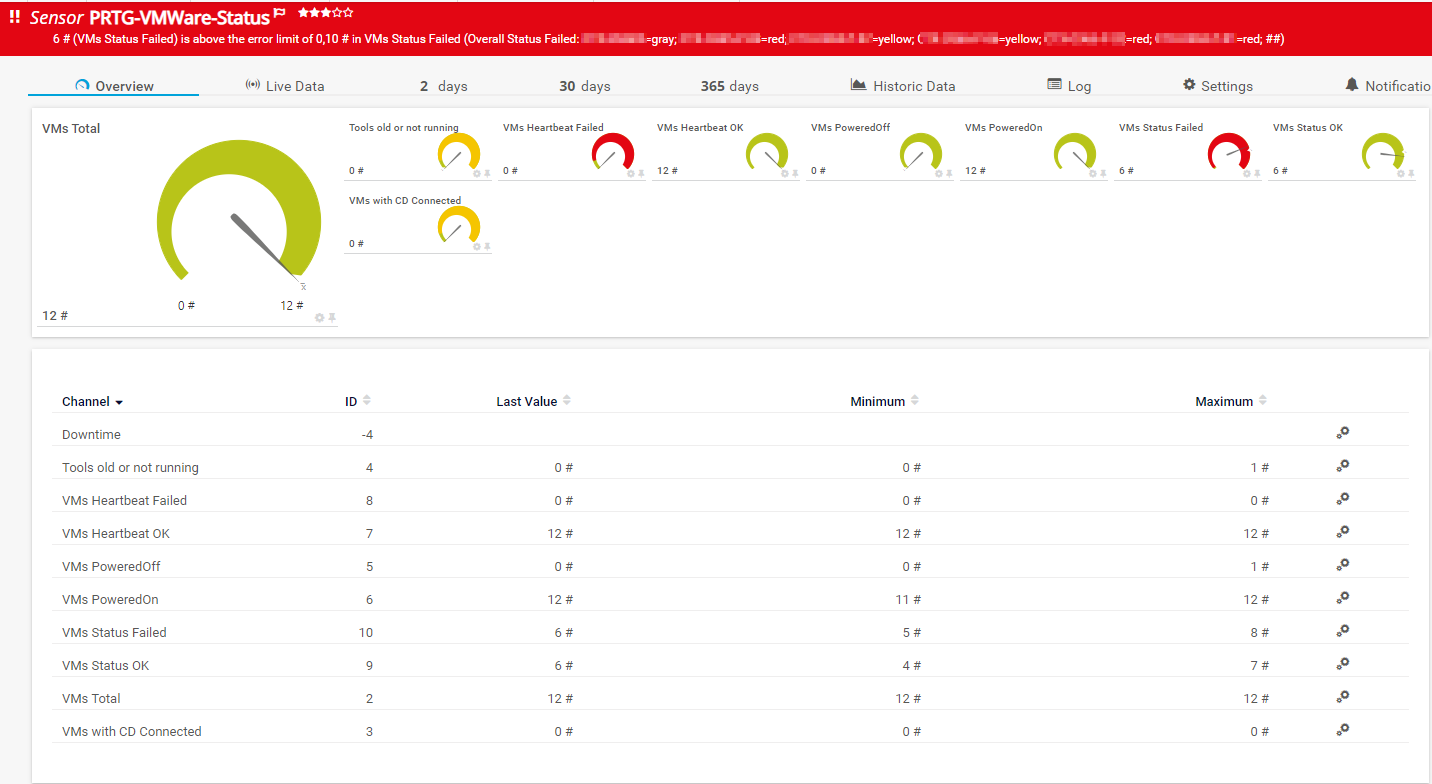Switch to the Live Data tab
Viewport: 1432px width, 784px height.
tap(285, 86)
